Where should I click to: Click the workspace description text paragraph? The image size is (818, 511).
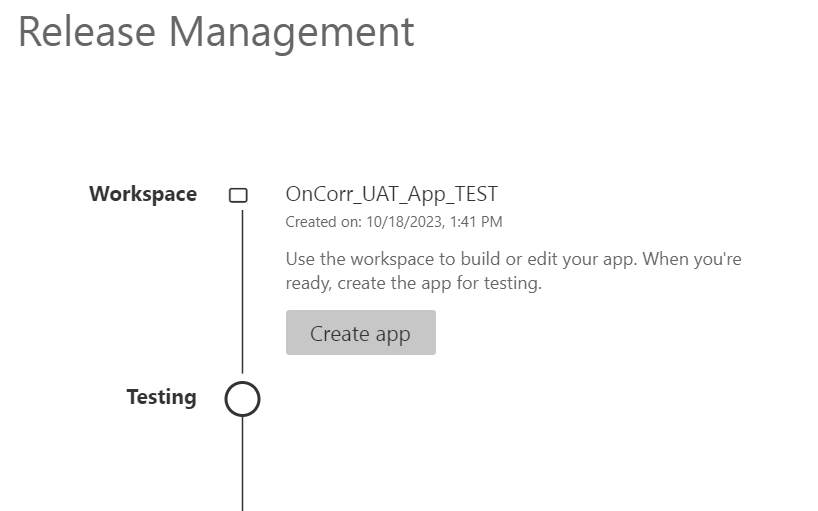(513, 271)
